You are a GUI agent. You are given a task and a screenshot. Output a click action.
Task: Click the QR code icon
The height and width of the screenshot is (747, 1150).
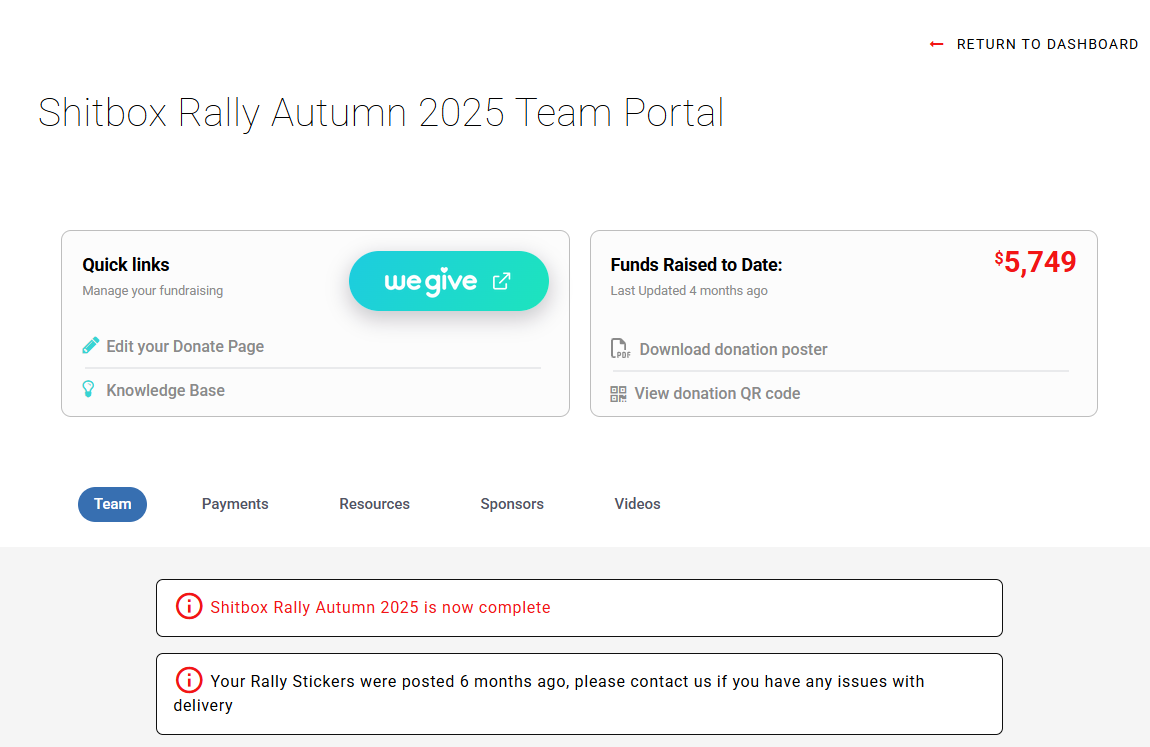(619, 394)
